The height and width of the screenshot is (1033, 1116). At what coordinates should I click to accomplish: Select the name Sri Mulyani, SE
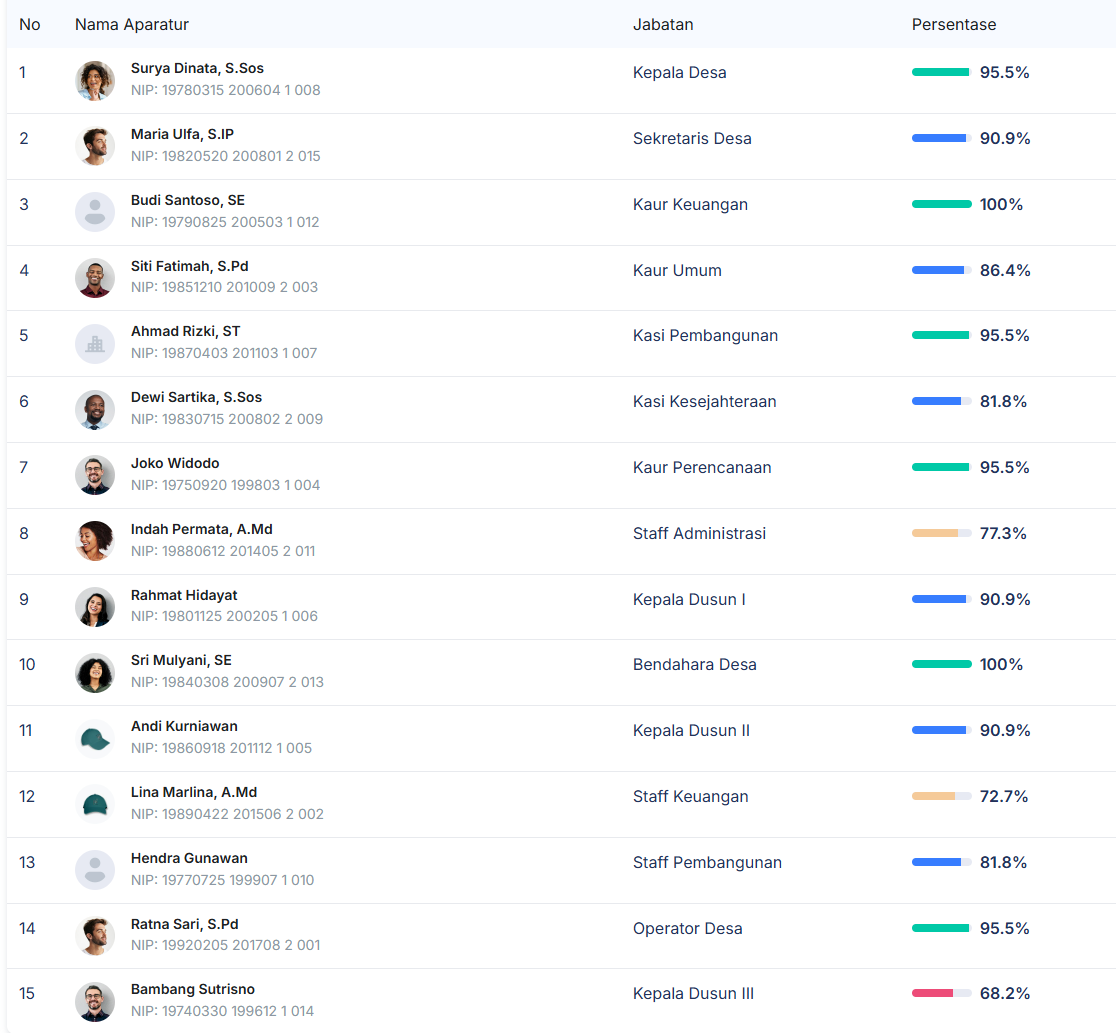coord(181,660)
